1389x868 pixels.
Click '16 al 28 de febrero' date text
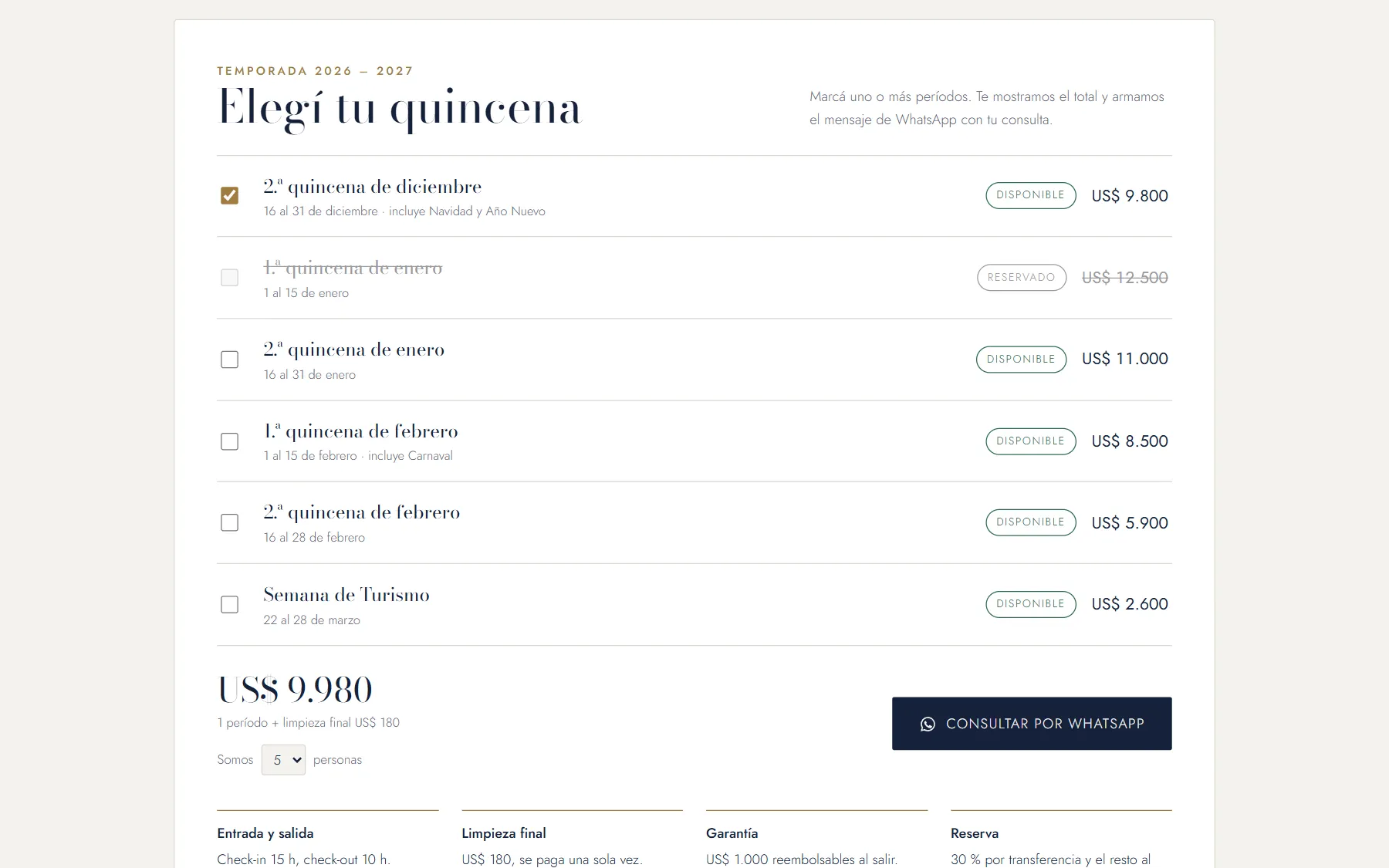[x=314, y=538]
